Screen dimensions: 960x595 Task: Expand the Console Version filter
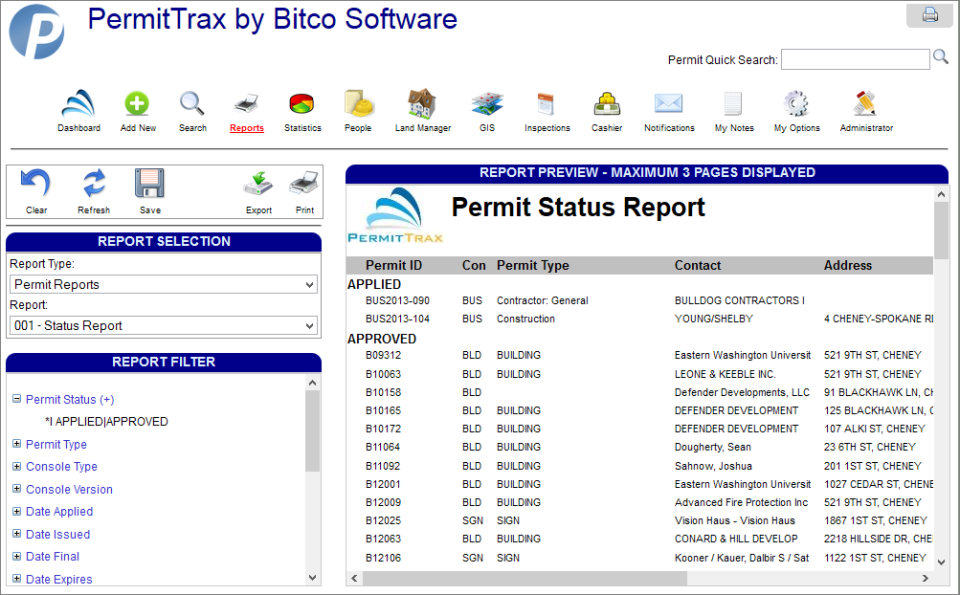tap(17, 488)
